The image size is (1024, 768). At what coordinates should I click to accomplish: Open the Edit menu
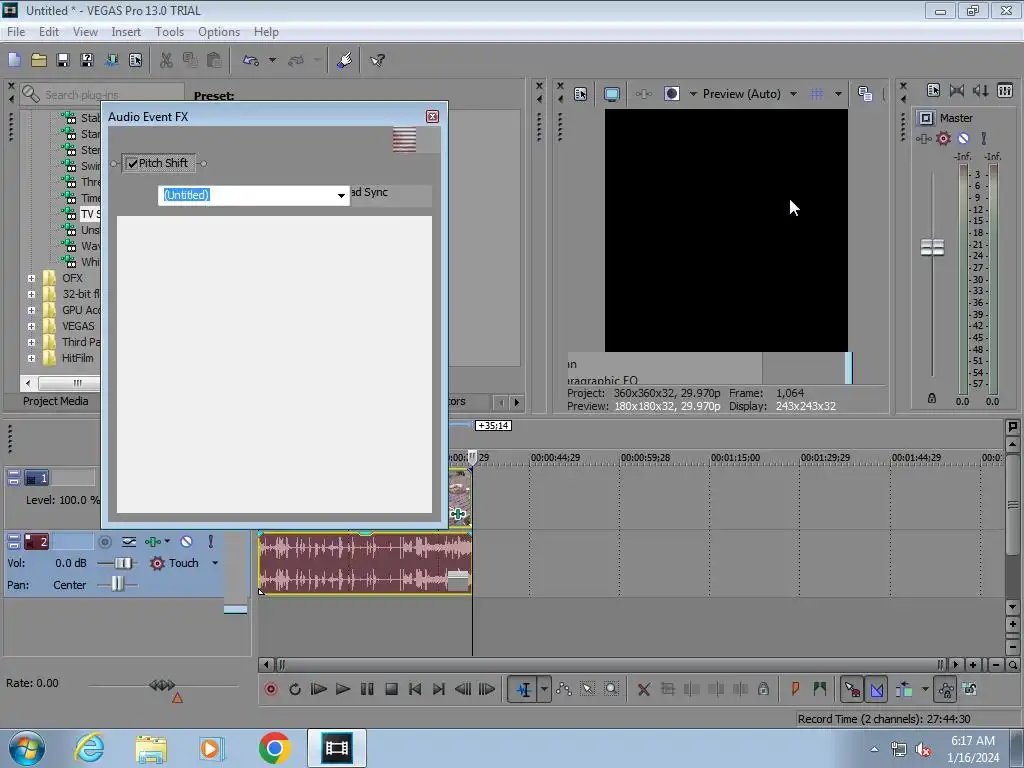point(48,31)
